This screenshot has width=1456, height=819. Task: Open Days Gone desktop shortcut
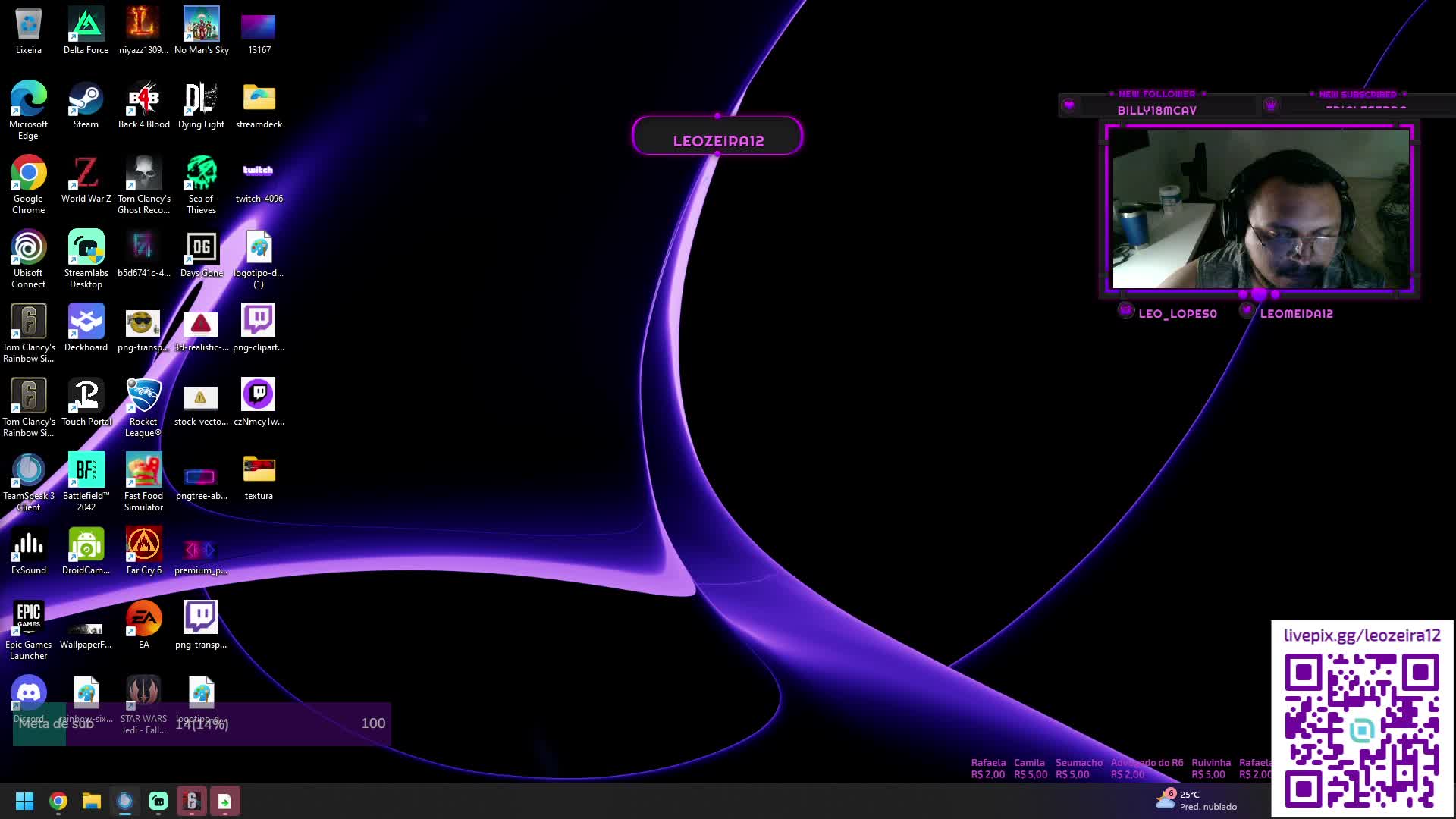(201, 254)
